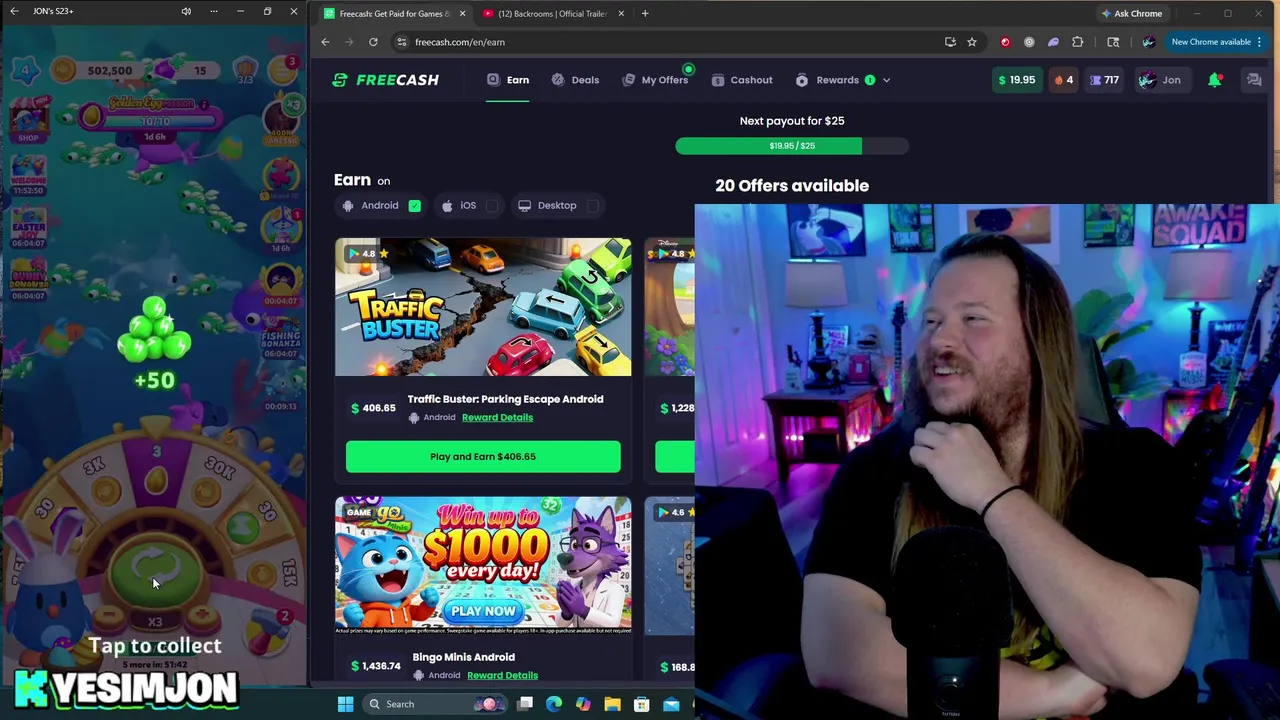Tap the Shop icon in game sidebar
The height and width of the screenshot is (720, 1280).
(x=28, y=122)
